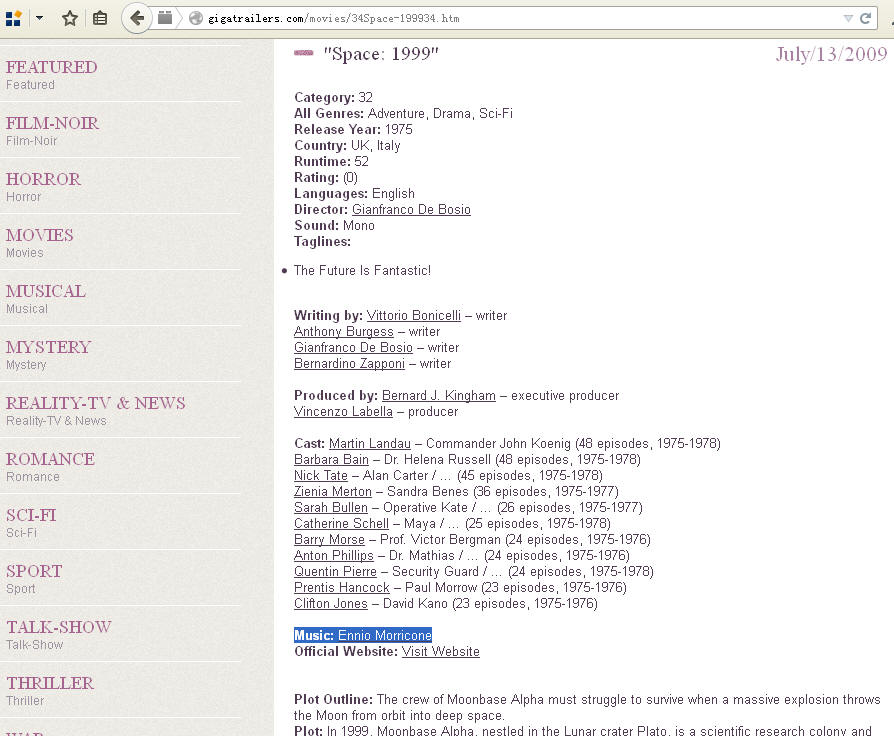This screenshot has height=736, width=894.
Task: Click the Category: 32 line
Action: point(333,97)
